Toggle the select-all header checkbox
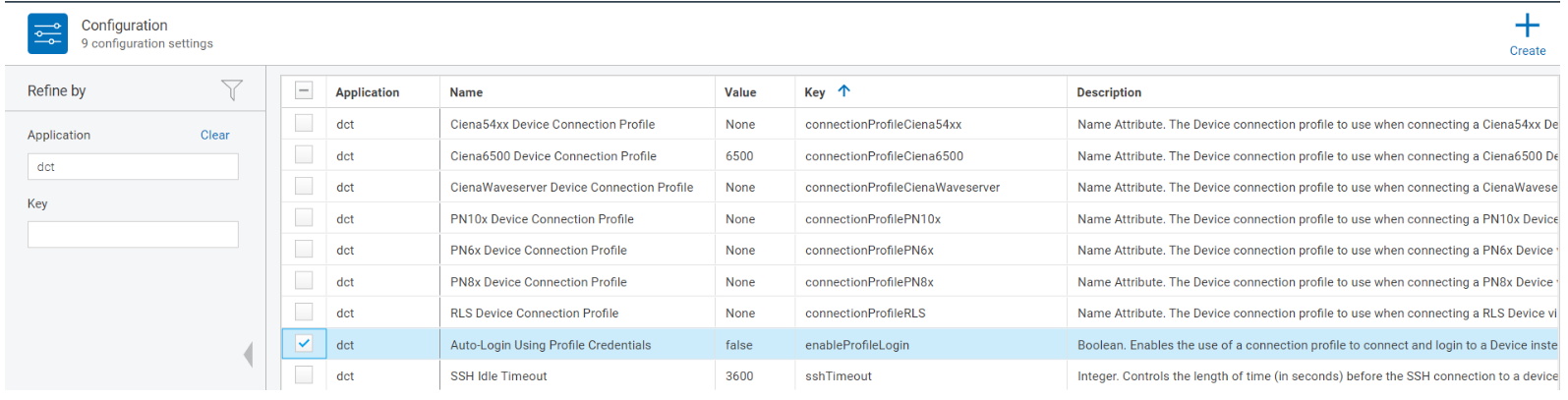This screenshot has width=1568, height=400. [x=304, y=91]
